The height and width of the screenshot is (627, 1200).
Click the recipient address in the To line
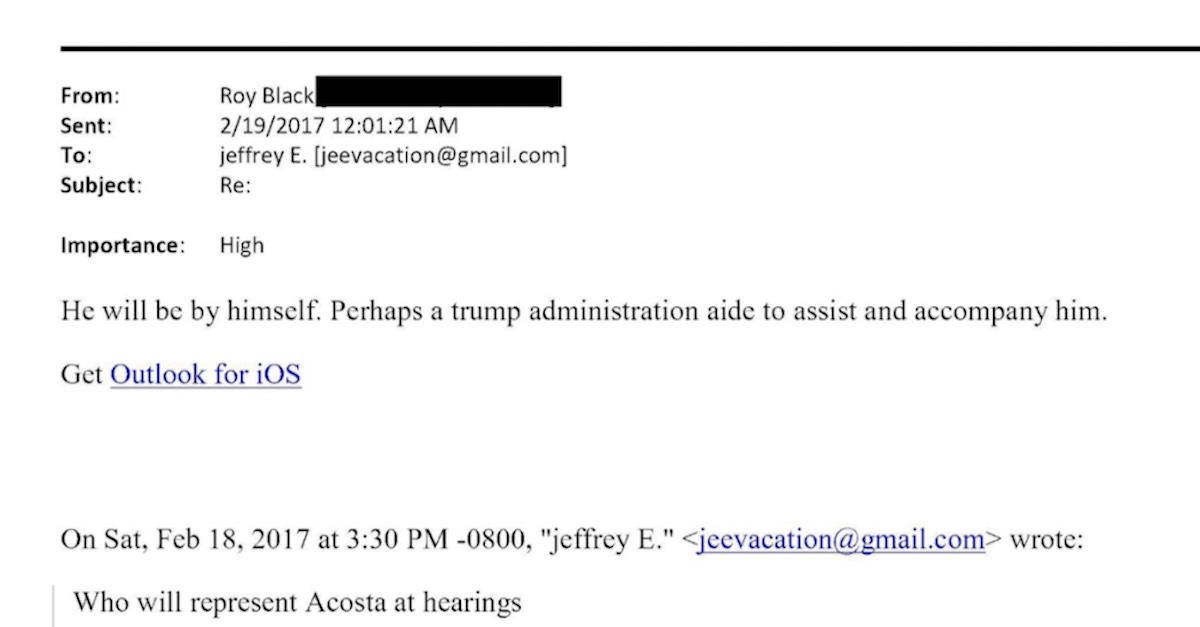393,156
